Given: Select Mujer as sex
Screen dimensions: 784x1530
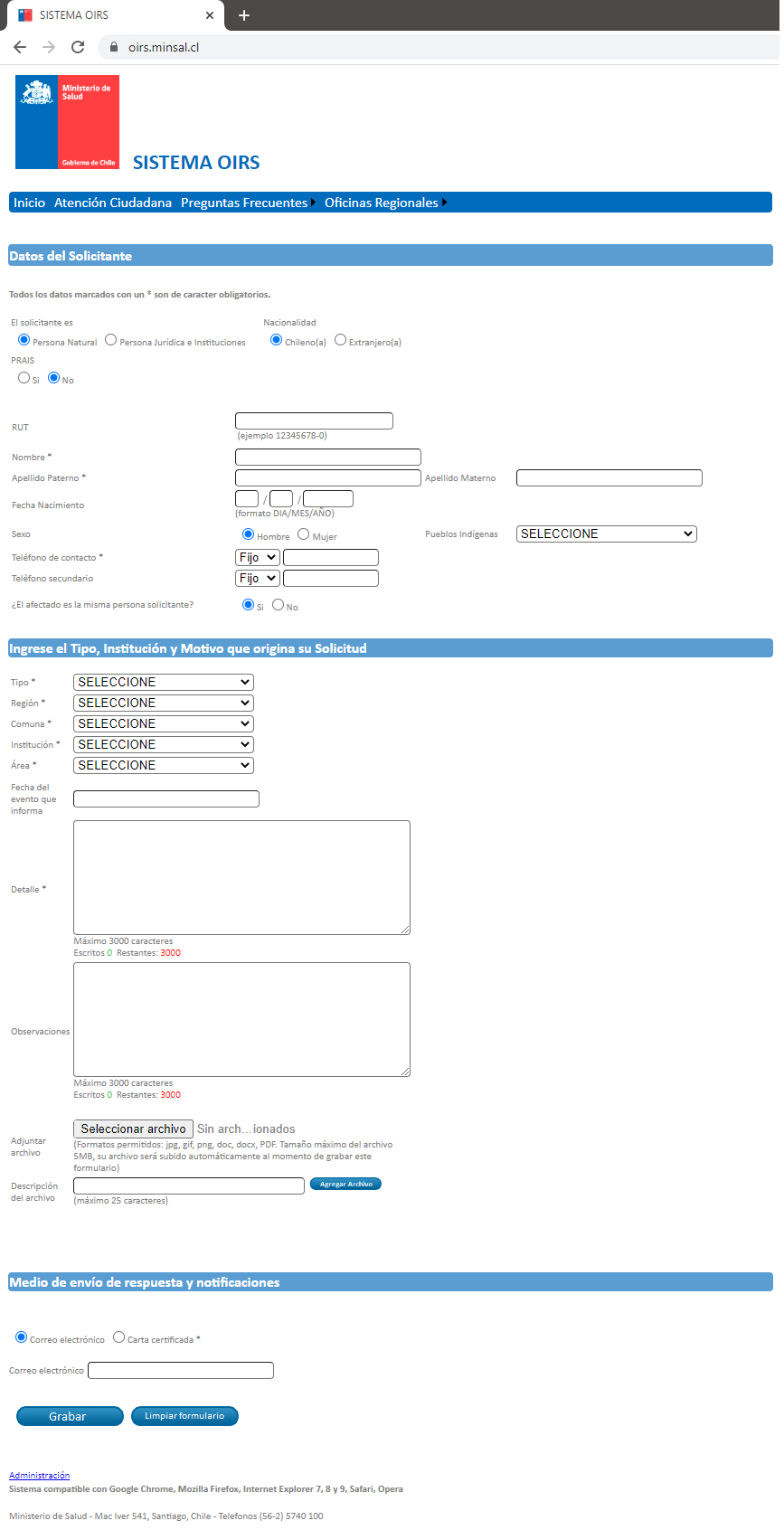Looking at the screenshot, I should pos(304,534).
